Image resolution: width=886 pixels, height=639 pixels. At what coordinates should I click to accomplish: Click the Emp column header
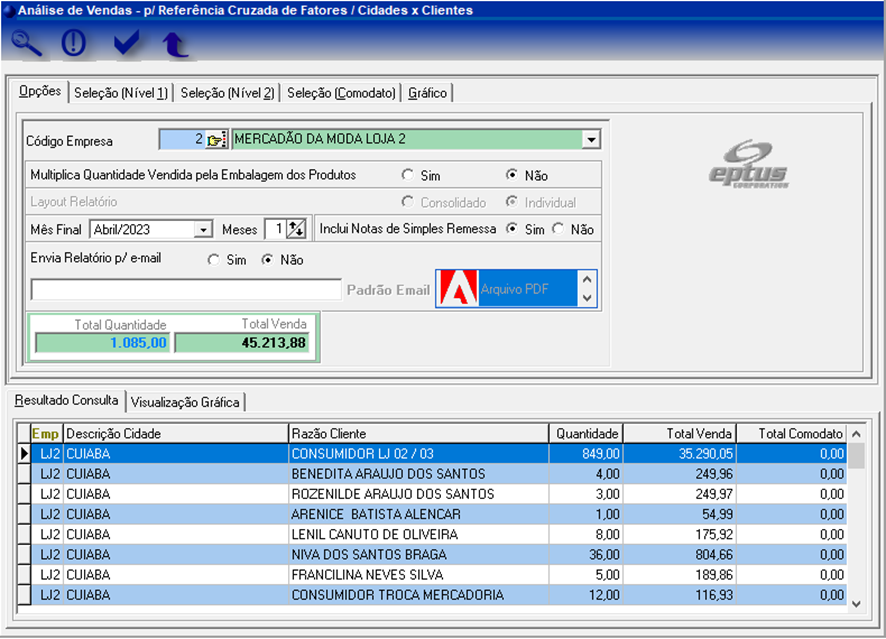point(45,434)
